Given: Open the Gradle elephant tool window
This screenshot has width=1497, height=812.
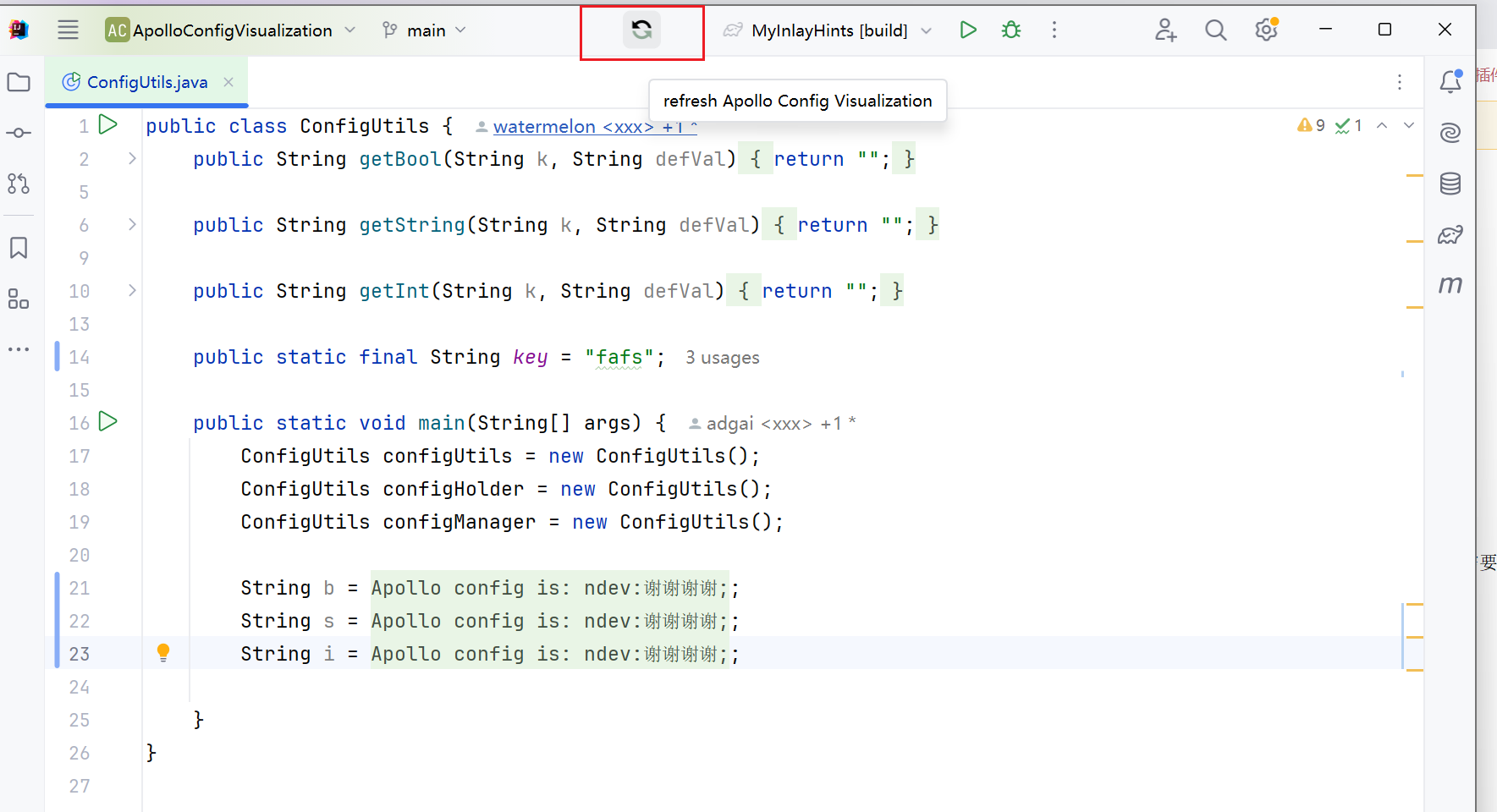Looking at the screenshot, I should point(1450,234).
